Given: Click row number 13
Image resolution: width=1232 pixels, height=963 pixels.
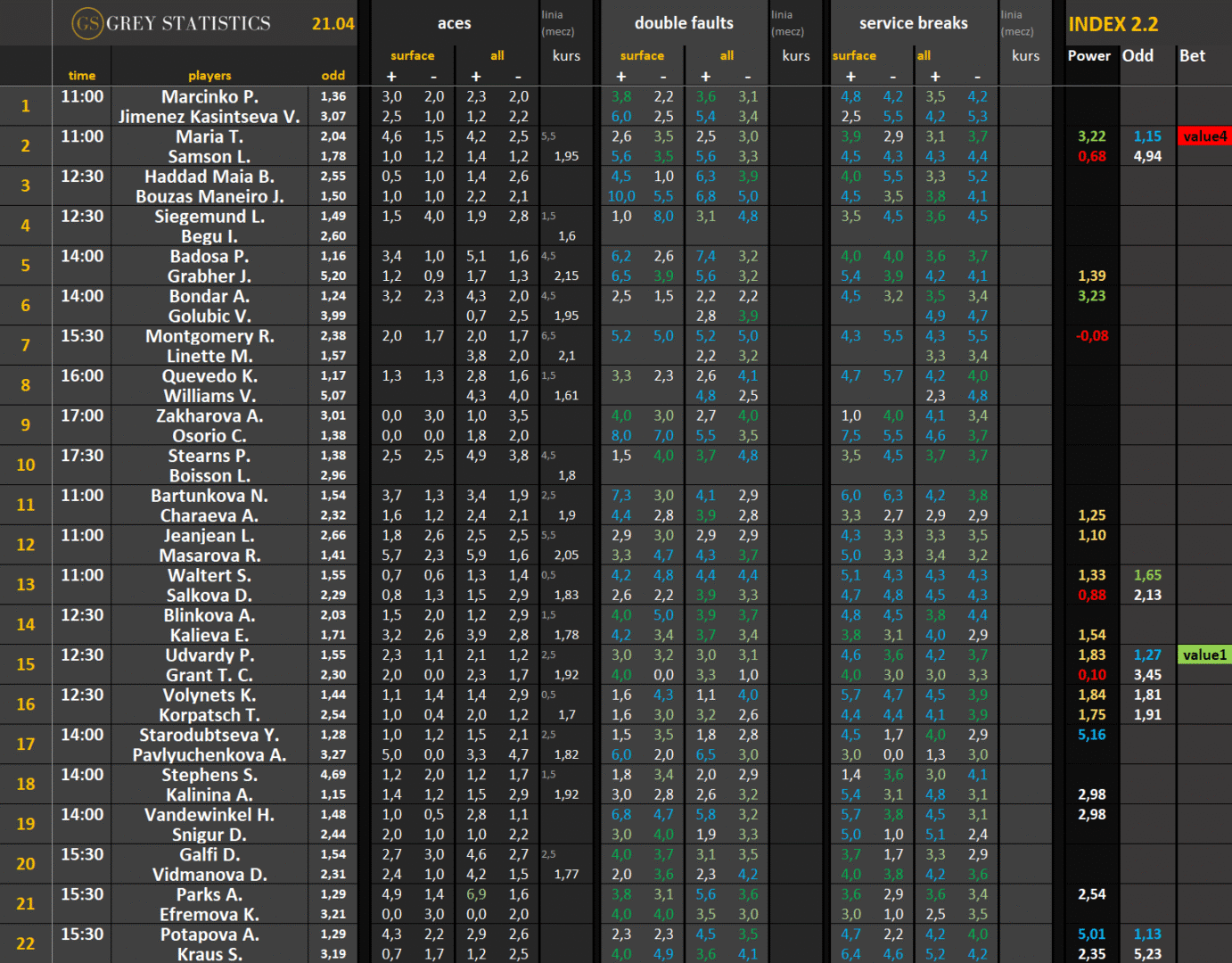Looking at the screenshot, I should pos(26,585).
